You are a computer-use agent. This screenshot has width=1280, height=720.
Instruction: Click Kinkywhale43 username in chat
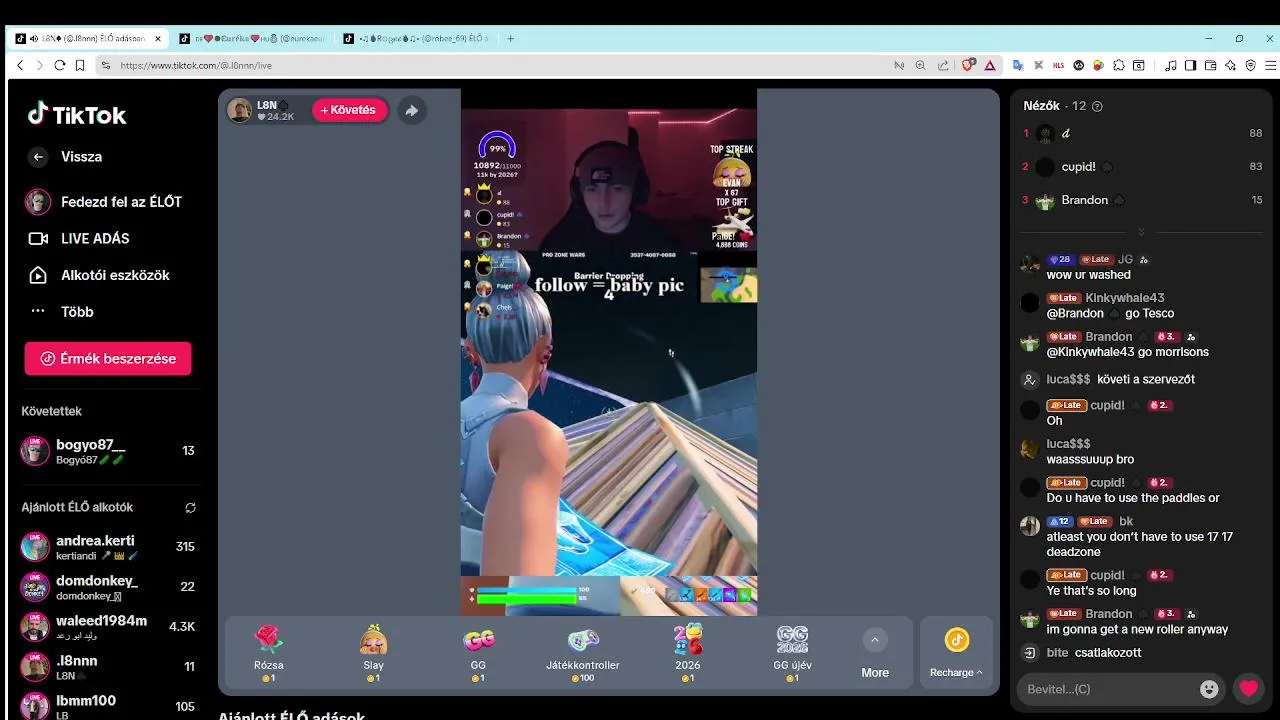1125,298
